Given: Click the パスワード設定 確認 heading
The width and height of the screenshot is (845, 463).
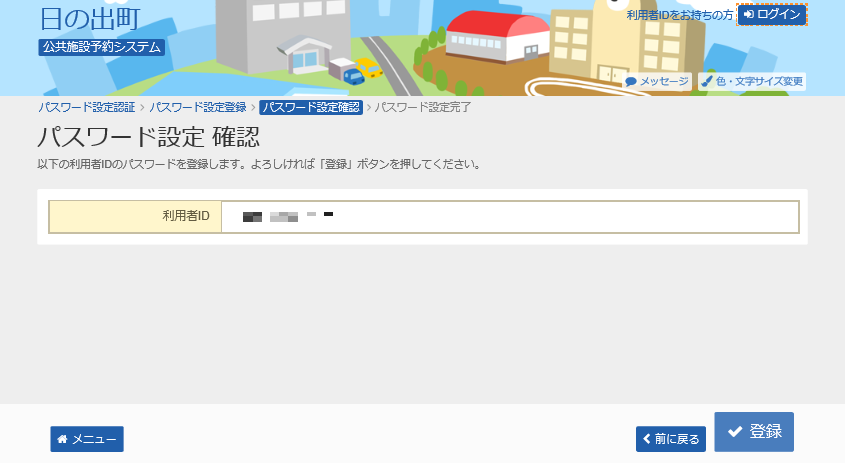Looking at the screenshot, I should pyautogui.click(x=149, y=137).
